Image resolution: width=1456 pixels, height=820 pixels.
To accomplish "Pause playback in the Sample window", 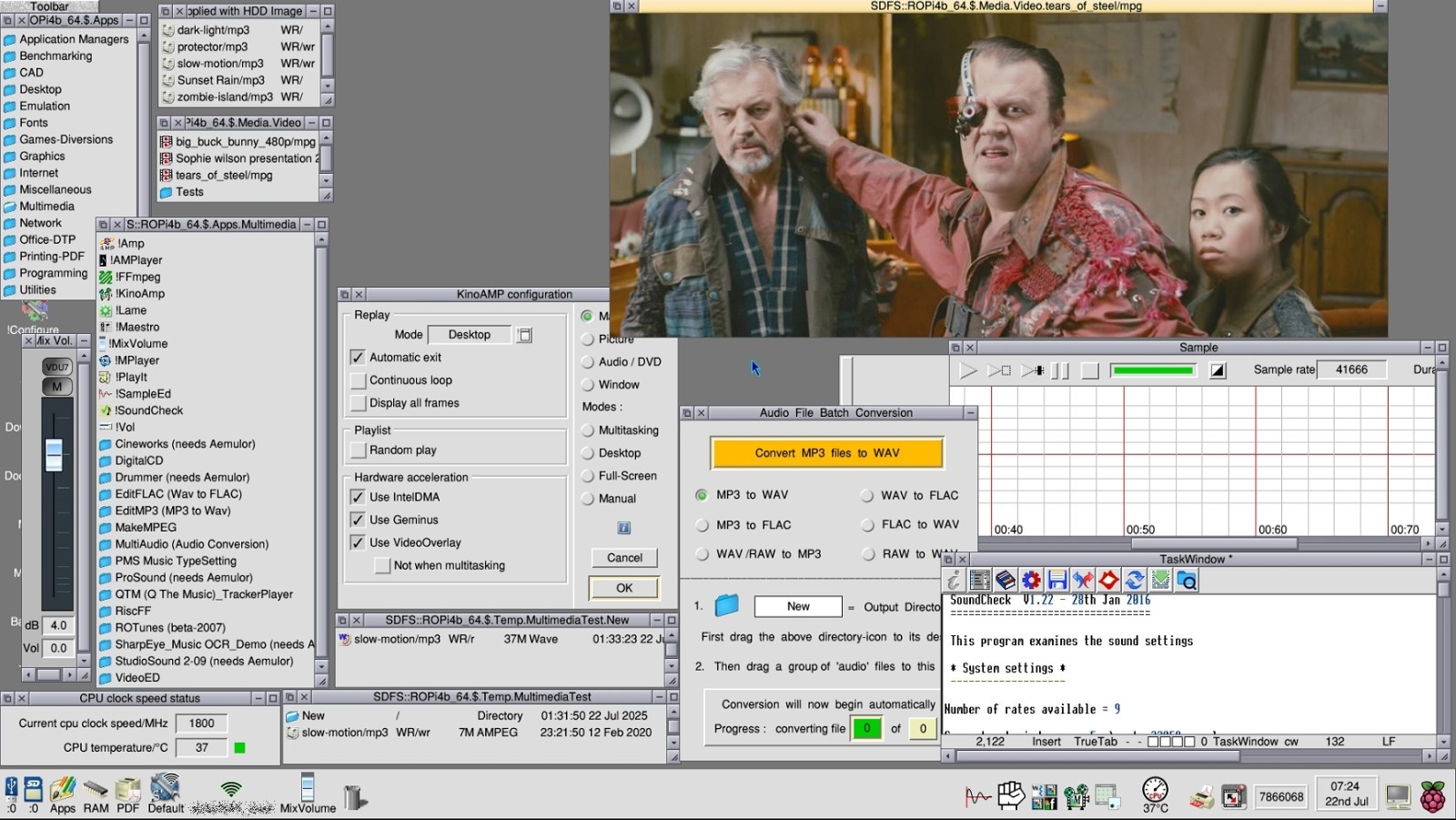I will (x=1060, y=370).
